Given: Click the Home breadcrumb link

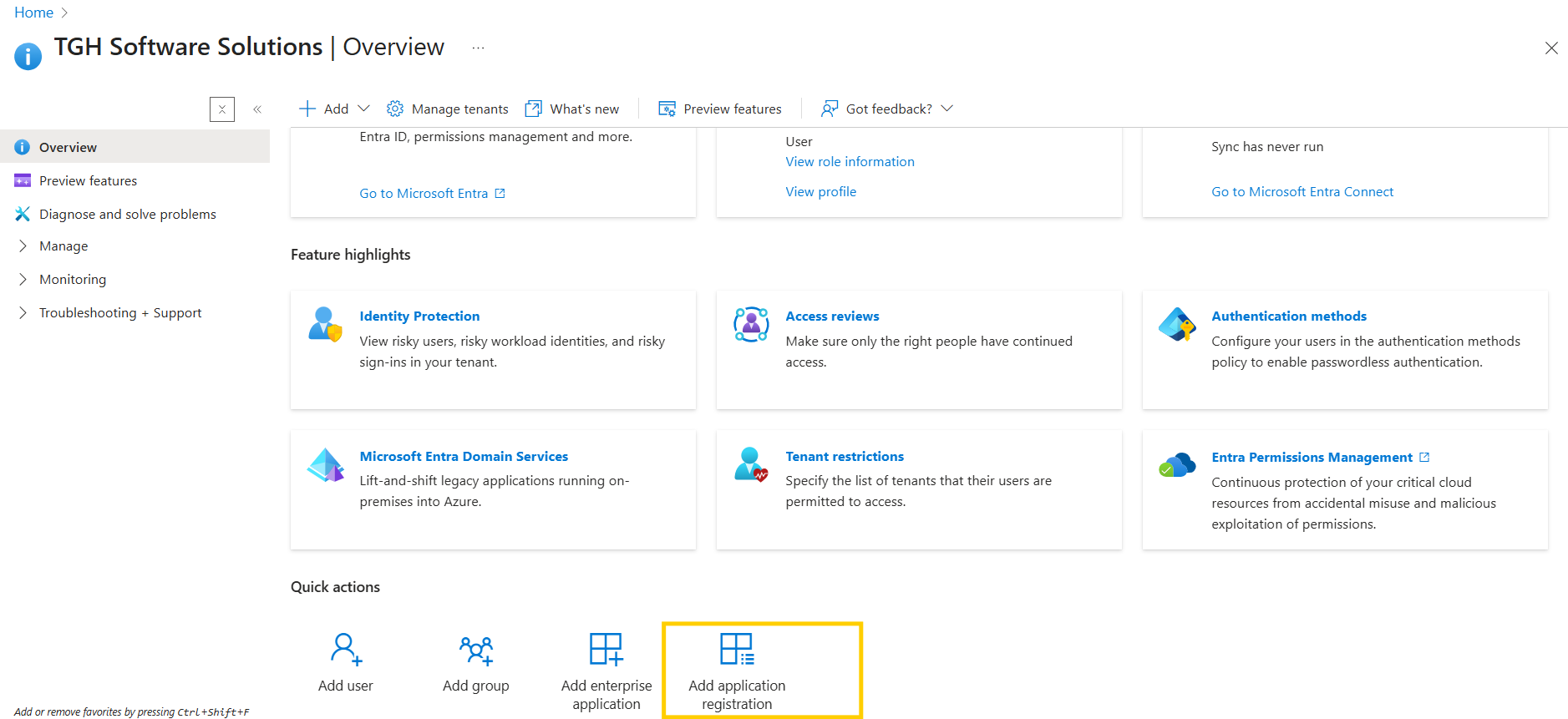Looking at the screenshot, I should point(33,13).
